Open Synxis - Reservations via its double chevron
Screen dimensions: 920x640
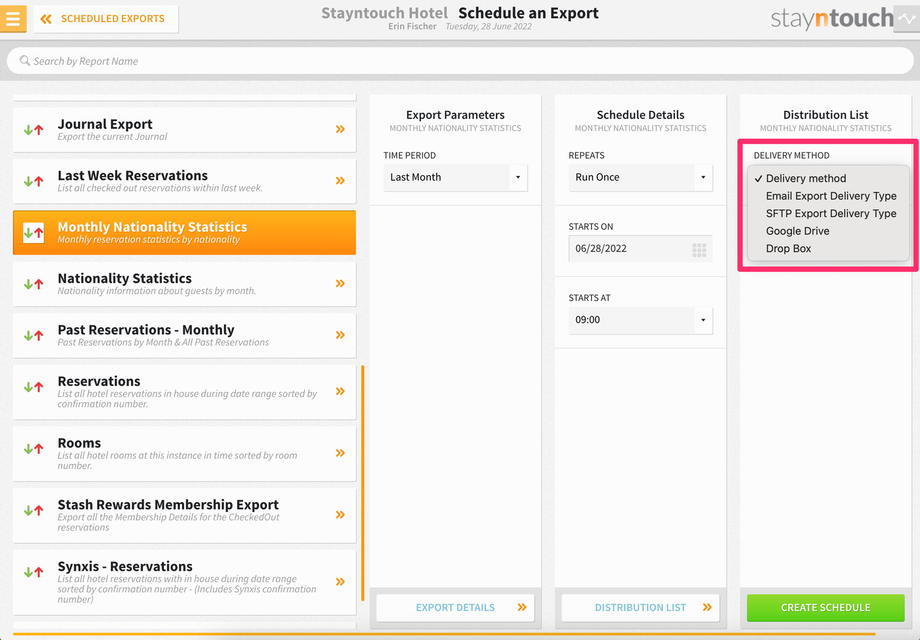pyautogui.click(x=340, y=582)
